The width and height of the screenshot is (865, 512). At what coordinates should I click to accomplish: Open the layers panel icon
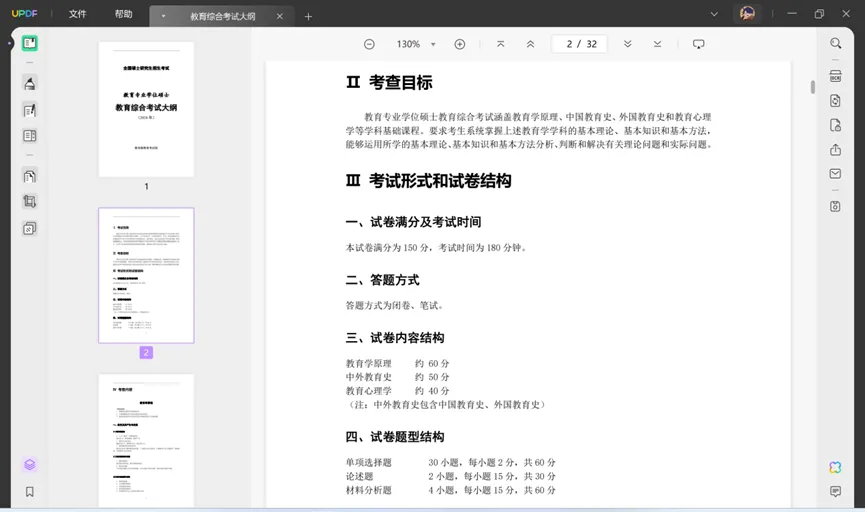pos(30,465)
